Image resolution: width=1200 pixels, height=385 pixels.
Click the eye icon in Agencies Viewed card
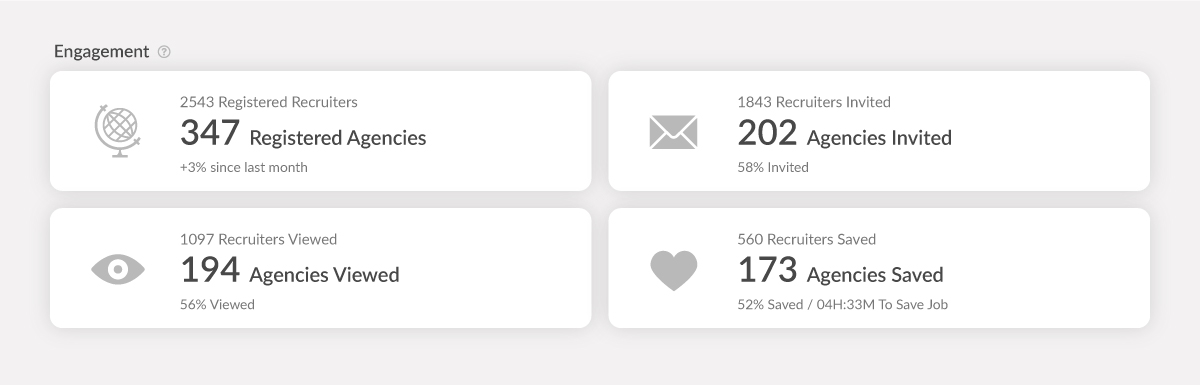[x=118, y=269]
